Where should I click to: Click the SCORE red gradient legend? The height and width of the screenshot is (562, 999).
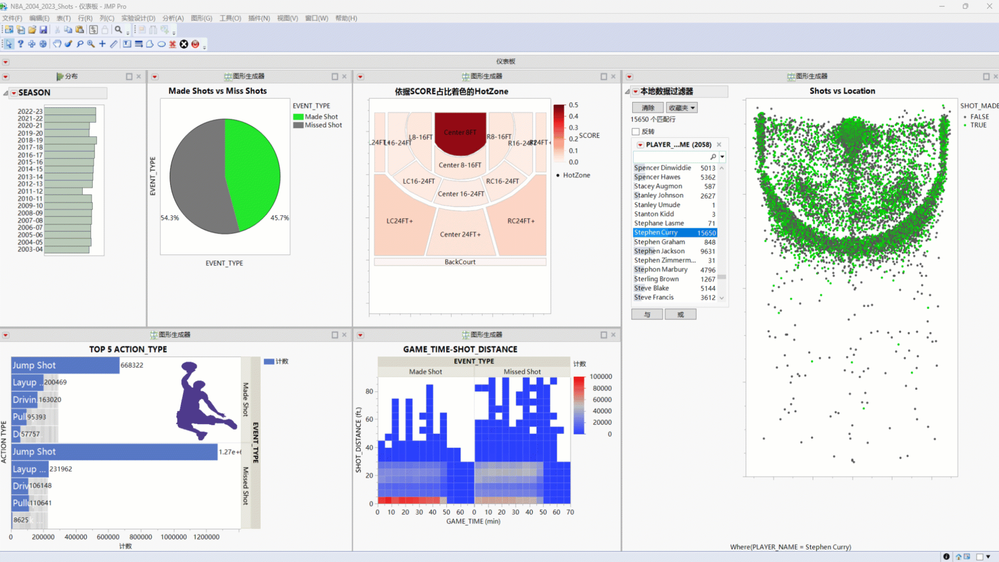(x=559, y=133)
